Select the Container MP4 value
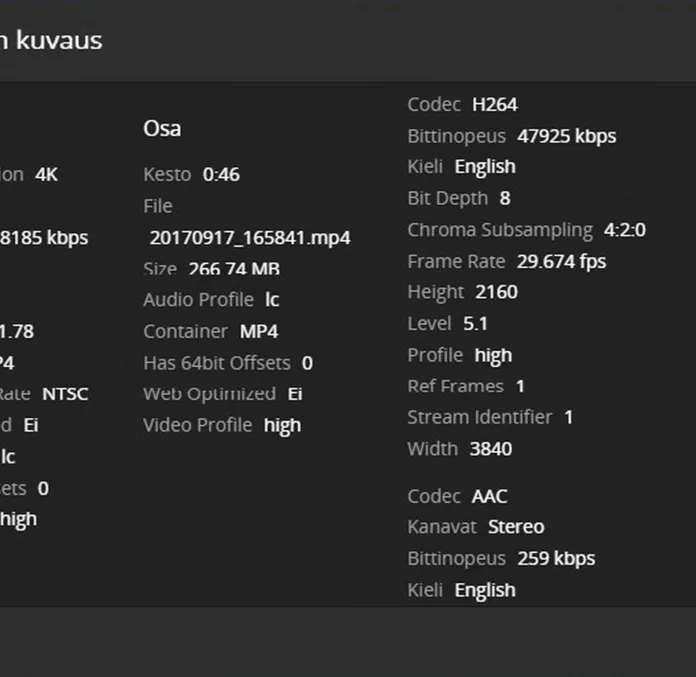Image resolution: width=696 pixels, height=677 pixels. [x=259, y=331]
